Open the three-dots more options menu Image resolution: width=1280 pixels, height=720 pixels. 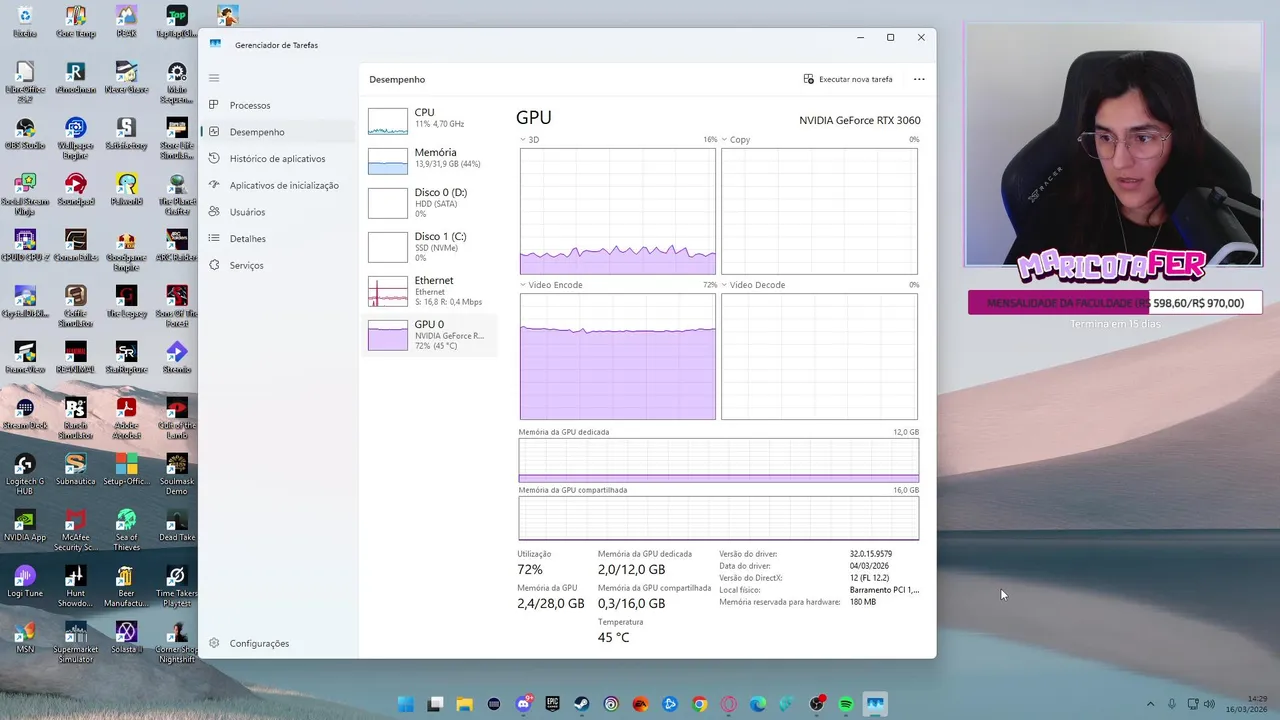919,79
